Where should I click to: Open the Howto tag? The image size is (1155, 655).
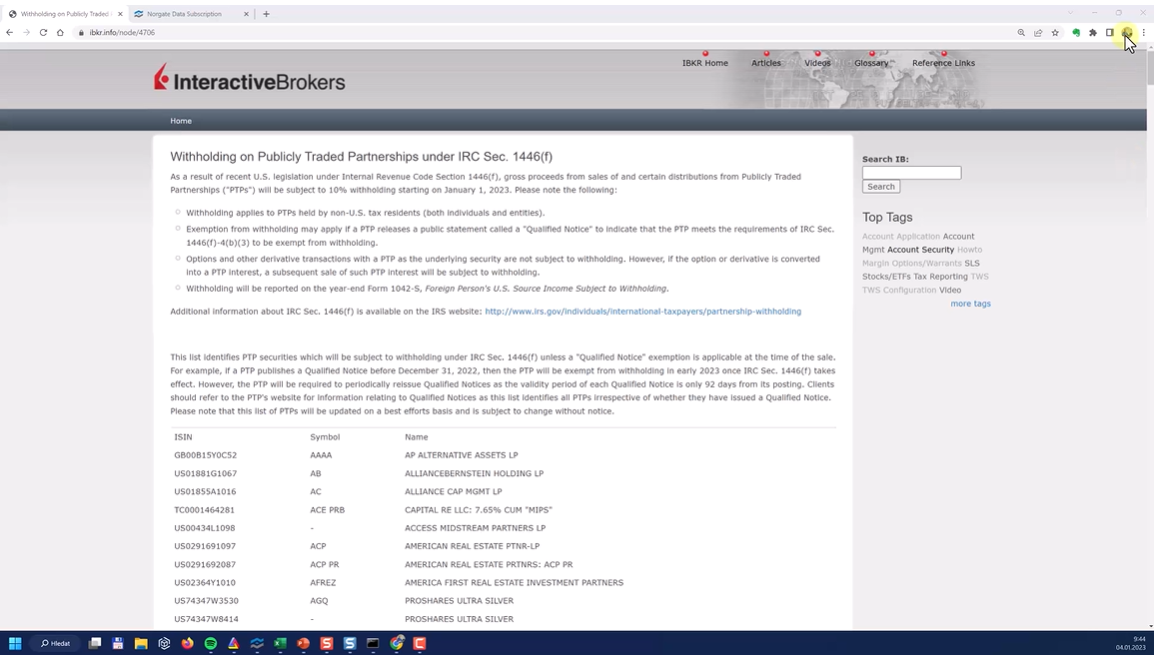pos(969,250)
